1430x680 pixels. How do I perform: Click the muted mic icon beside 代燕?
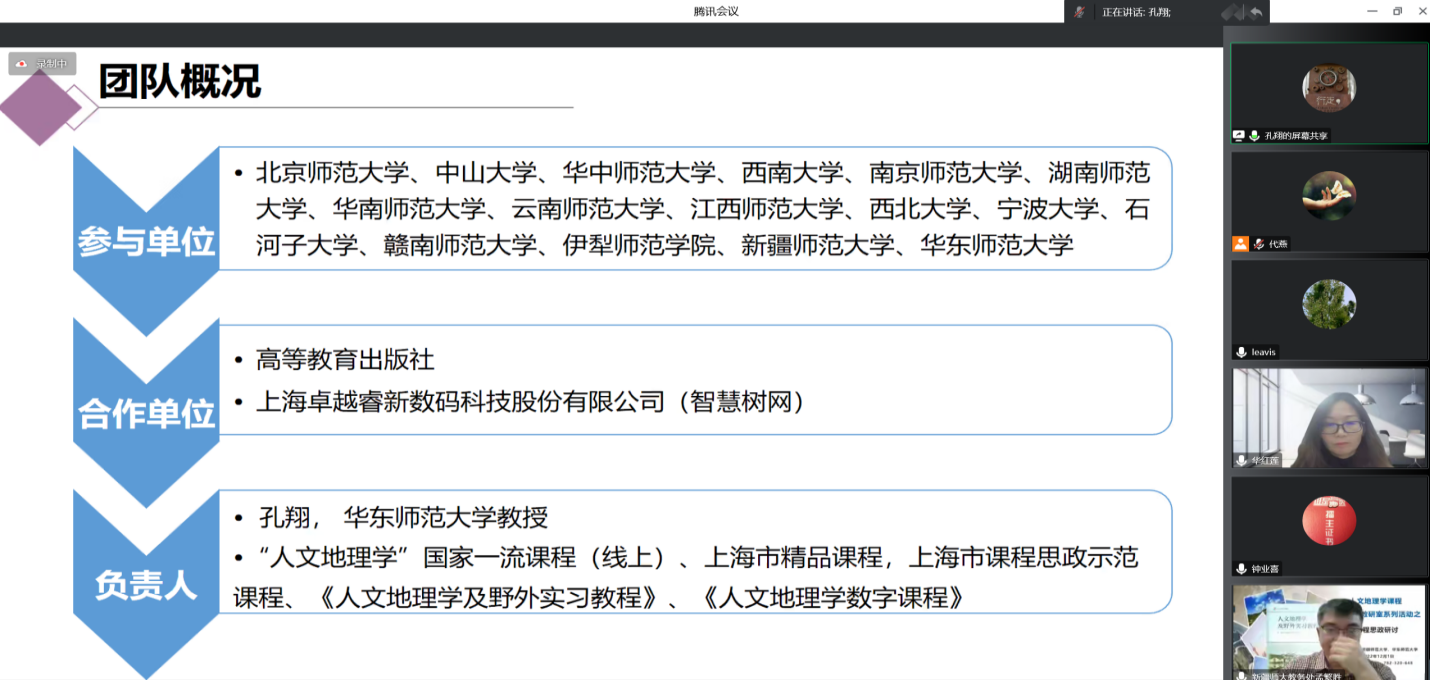pyautogui.click(x=1257, y=243)
